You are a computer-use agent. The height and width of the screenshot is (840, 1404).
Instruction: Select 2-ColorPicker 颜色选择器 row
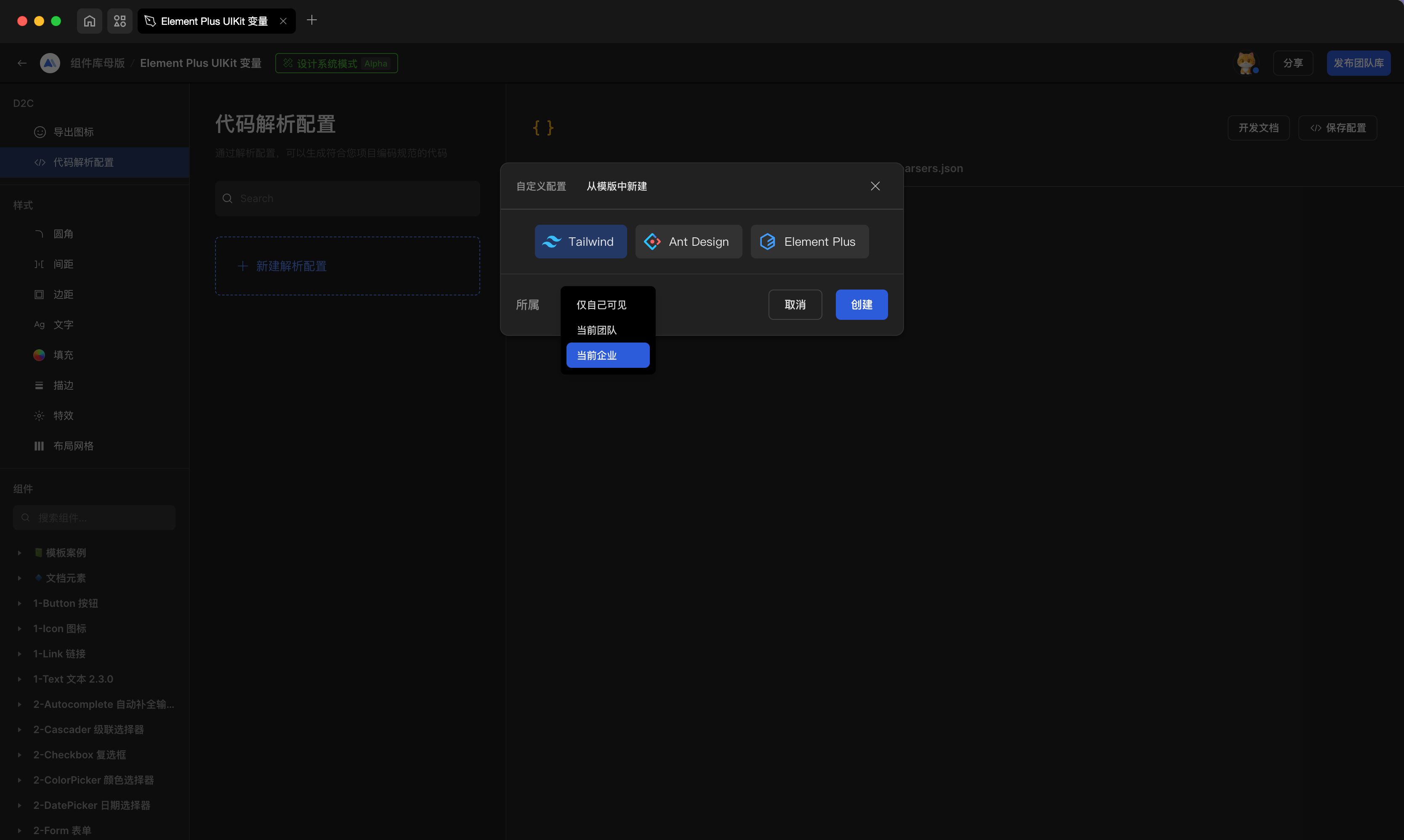[95, 780]
